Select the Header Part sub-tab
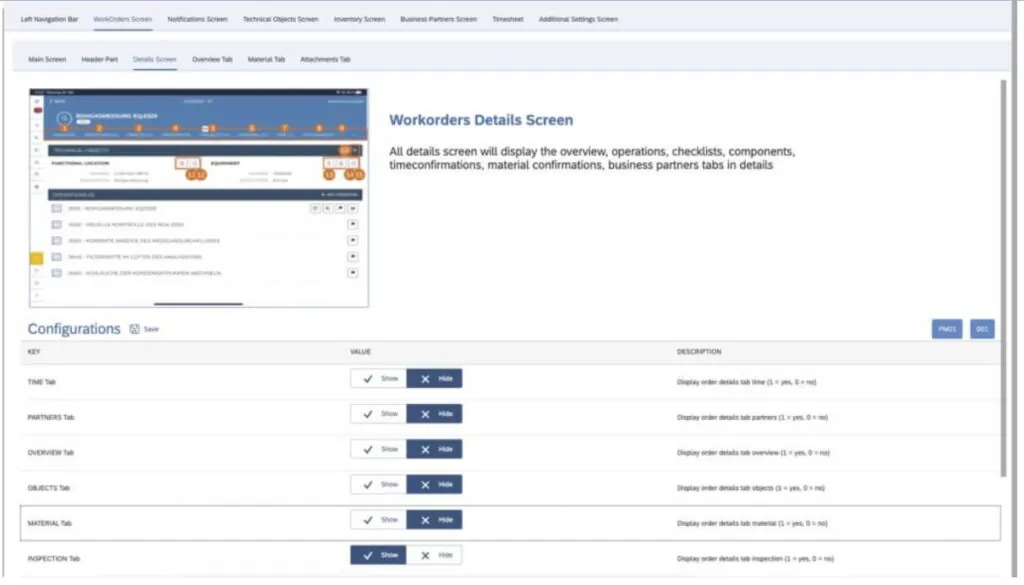Screen dimensions: 1024x585 coord(99,59)
